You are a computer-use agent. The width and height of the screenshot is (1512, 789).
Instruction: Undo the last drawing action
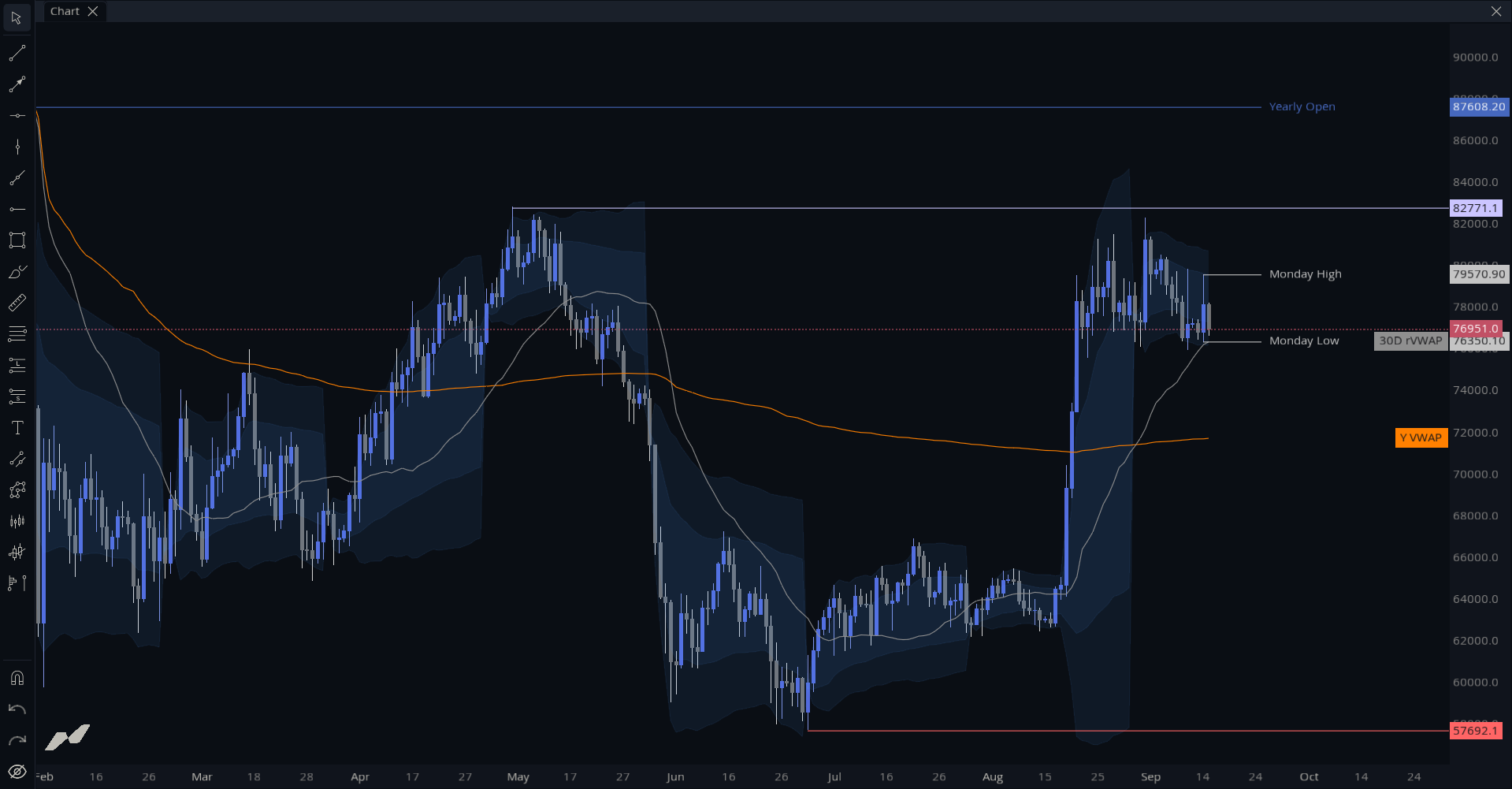[17, 709]
